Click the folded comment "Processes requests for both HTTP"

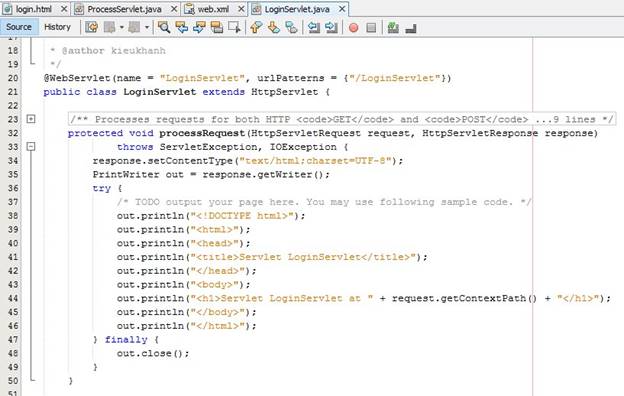(341, 119)
